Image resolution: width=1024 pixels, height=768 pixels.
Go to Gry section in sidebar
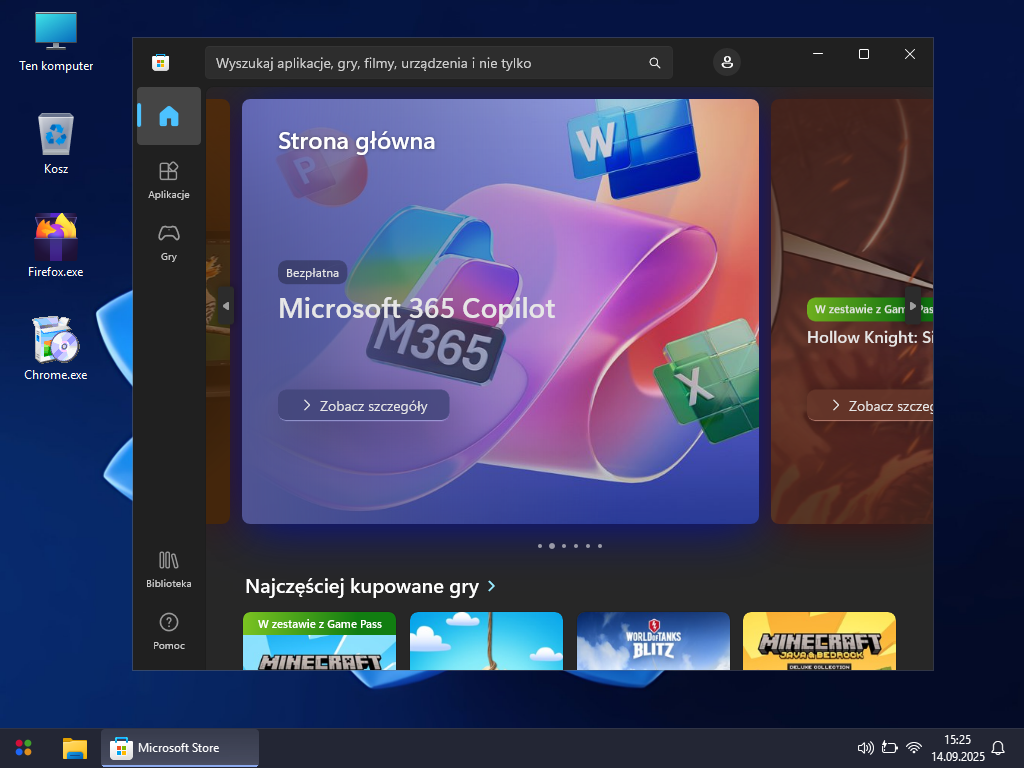point(169,241)
